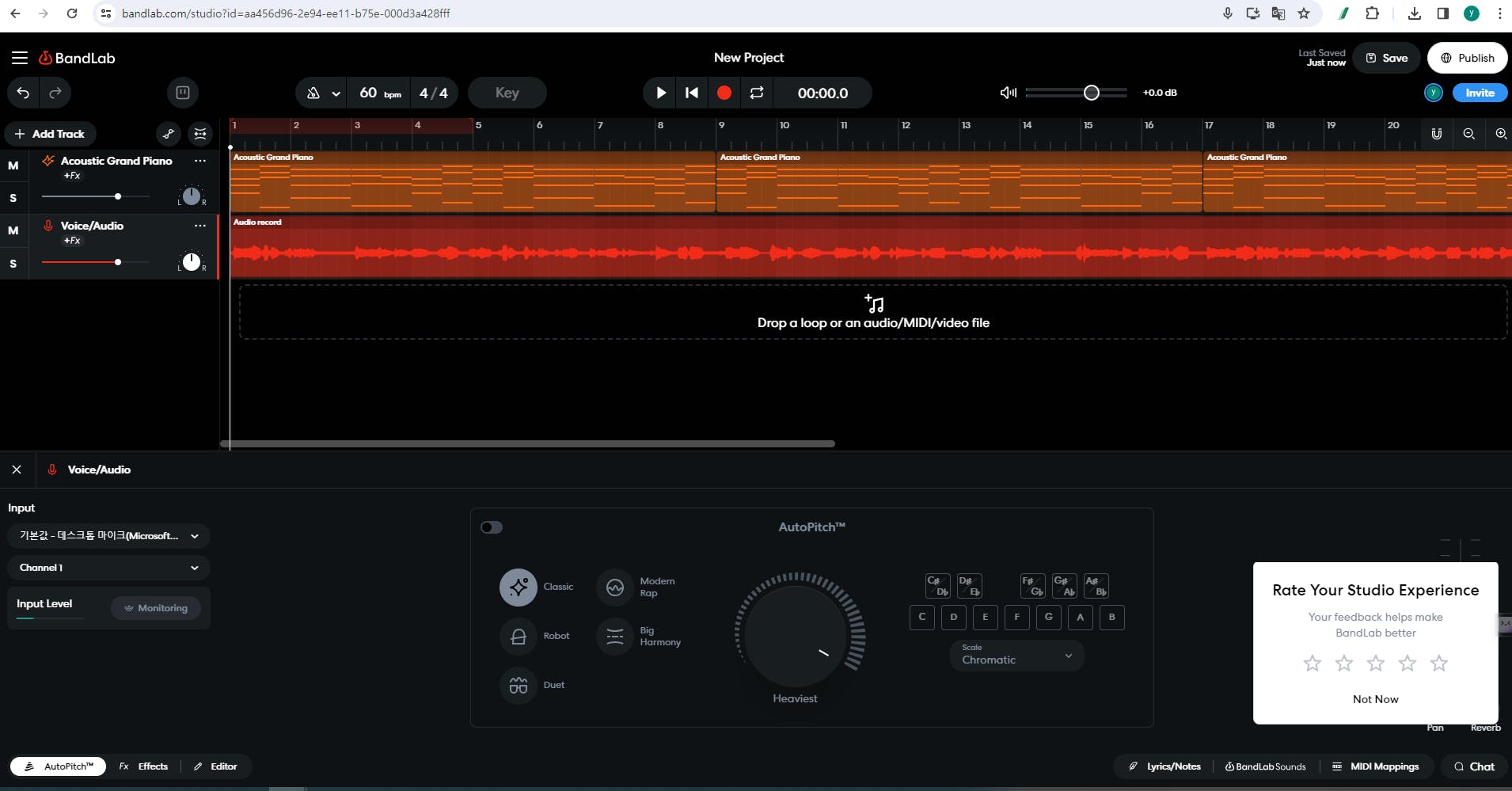Start recording with the red record button
Screen dimensions: 1512x791
pos(724,93)
